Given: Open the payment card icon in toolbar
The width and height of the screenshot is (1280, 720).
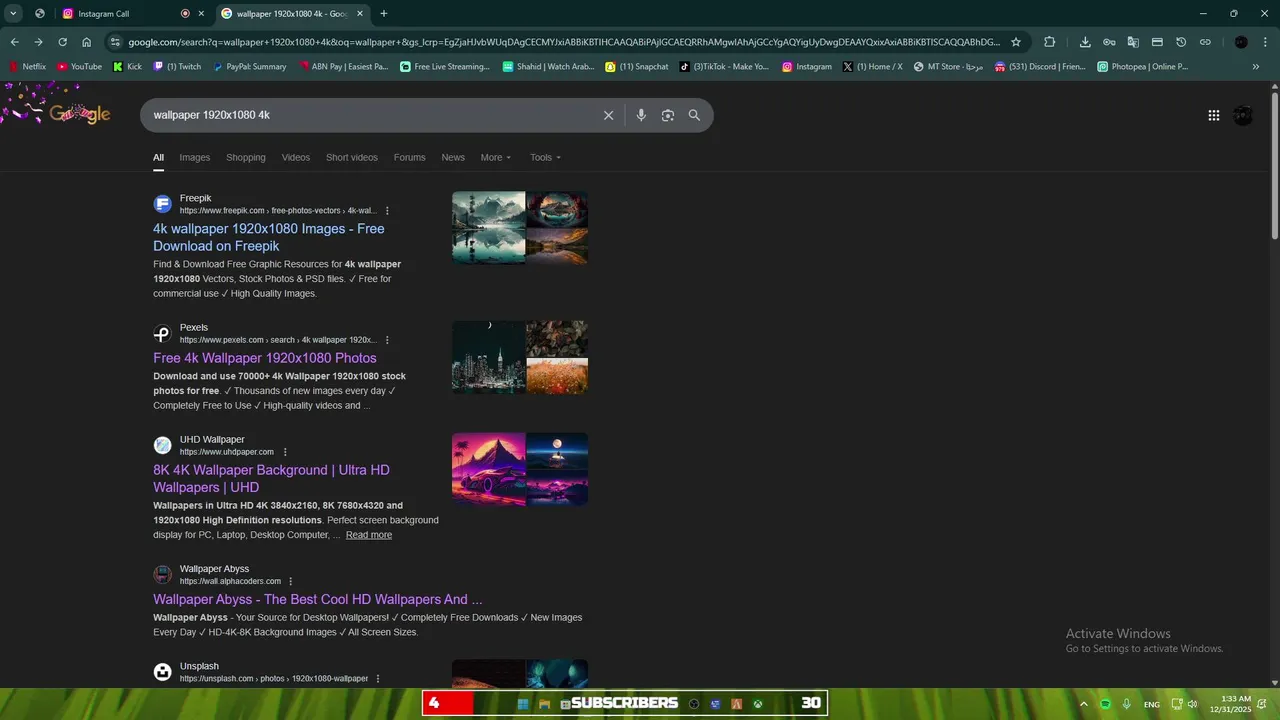Looking at the screenshot, I should pos(1157,42).
